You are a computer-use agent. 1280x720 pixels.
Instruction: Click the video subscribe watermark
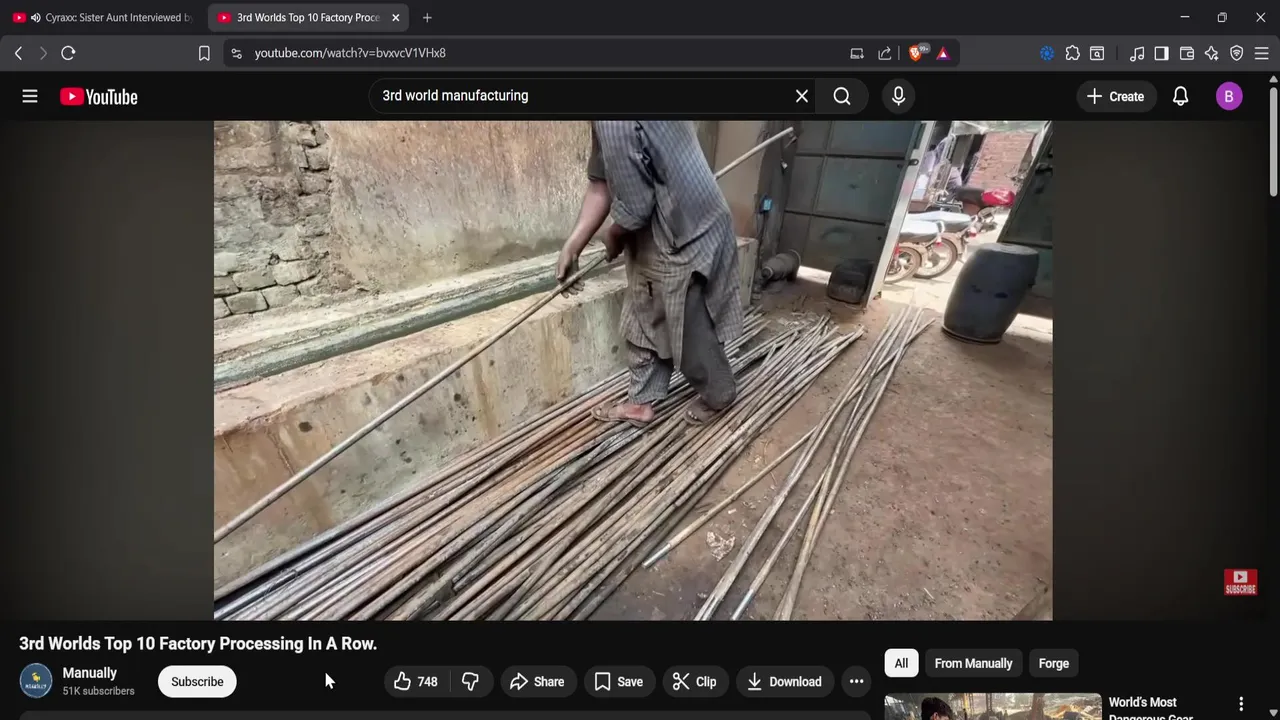point(1240,582)
